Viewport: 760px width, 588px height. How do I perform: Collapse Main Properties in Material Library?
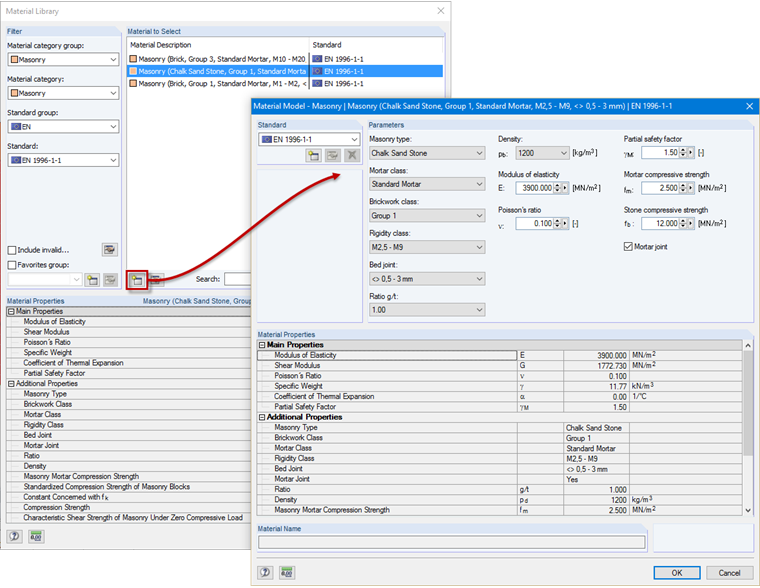(x=11, y=311)
